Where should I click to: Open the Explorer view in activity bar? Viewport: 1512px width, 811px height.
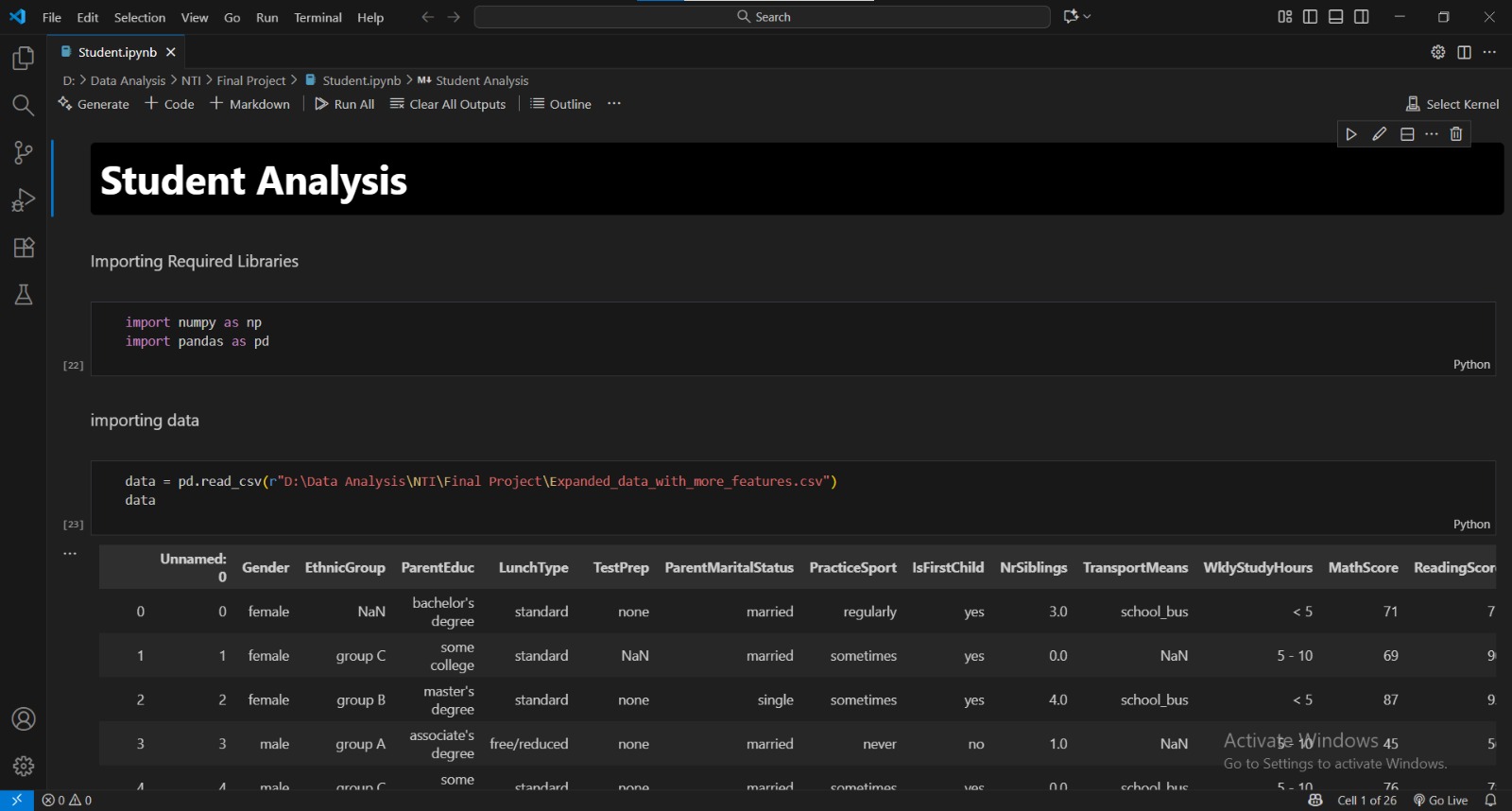pyautogui.click(x=24, y=59)
